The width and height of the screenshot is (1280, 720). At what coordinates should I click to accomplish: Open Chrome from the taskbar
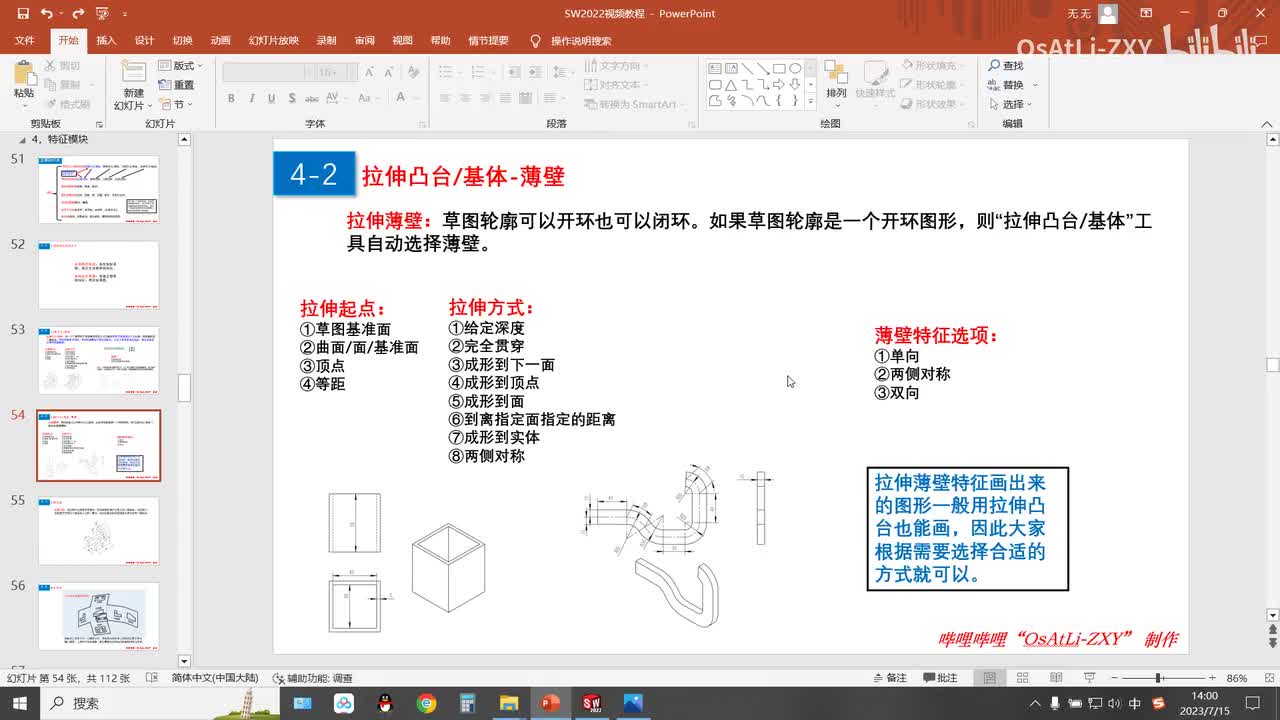(x=426, y=703)
